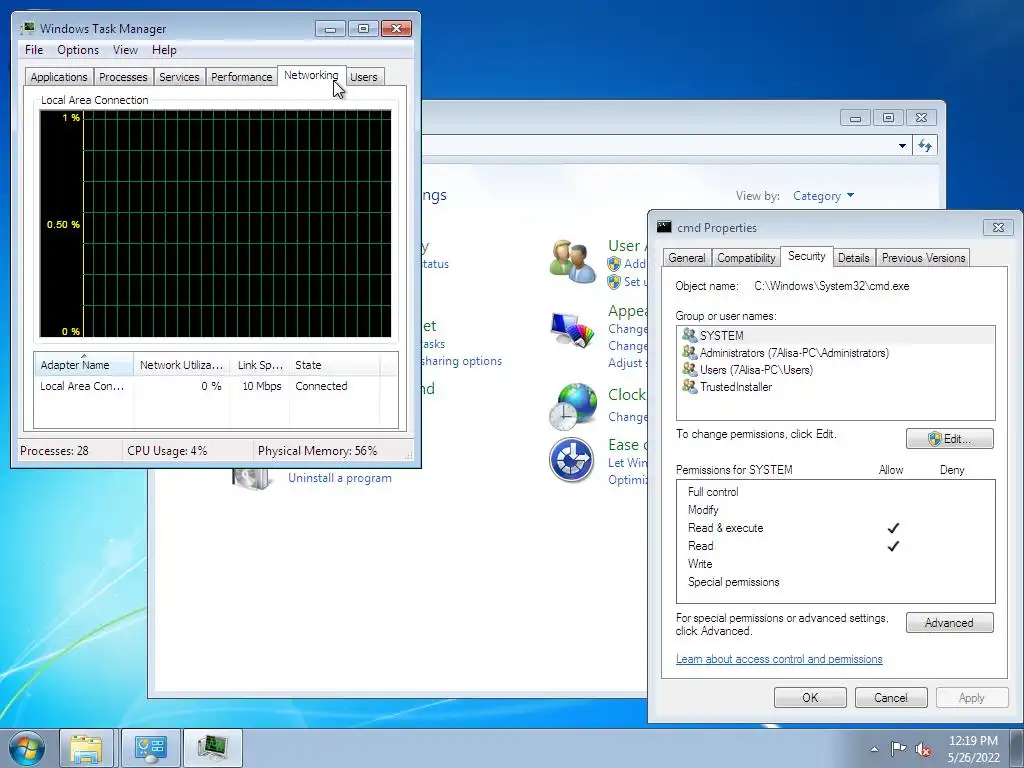
Task: Click the Local Area Connection network graph
Action: [216, 223]
